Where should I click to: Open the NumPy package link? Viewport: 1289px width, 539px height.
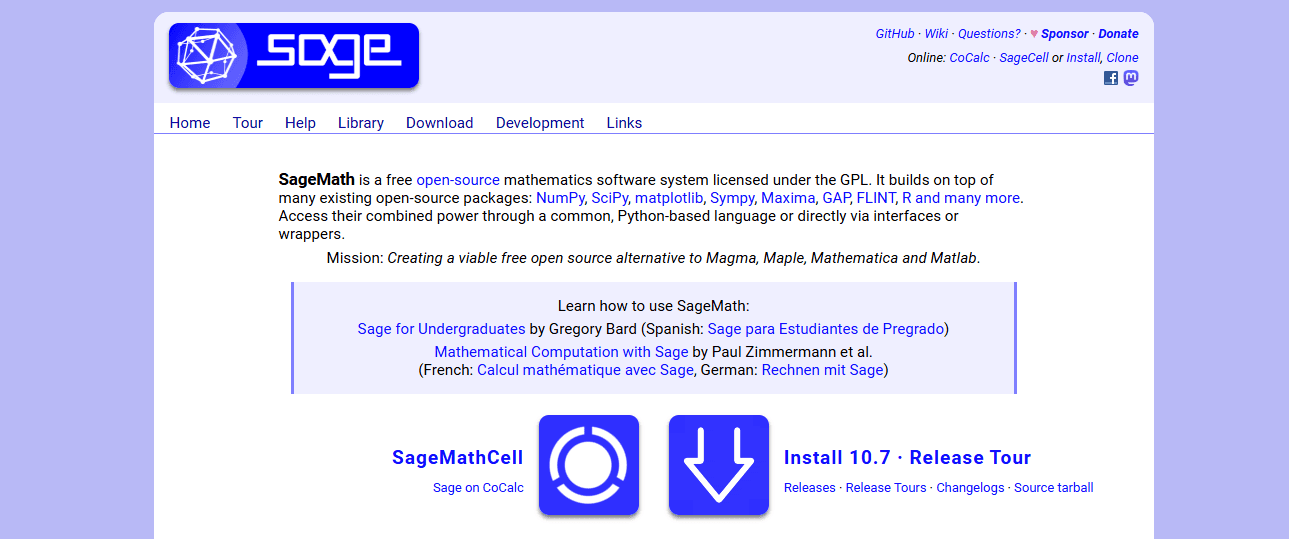[x=560, y=198]
